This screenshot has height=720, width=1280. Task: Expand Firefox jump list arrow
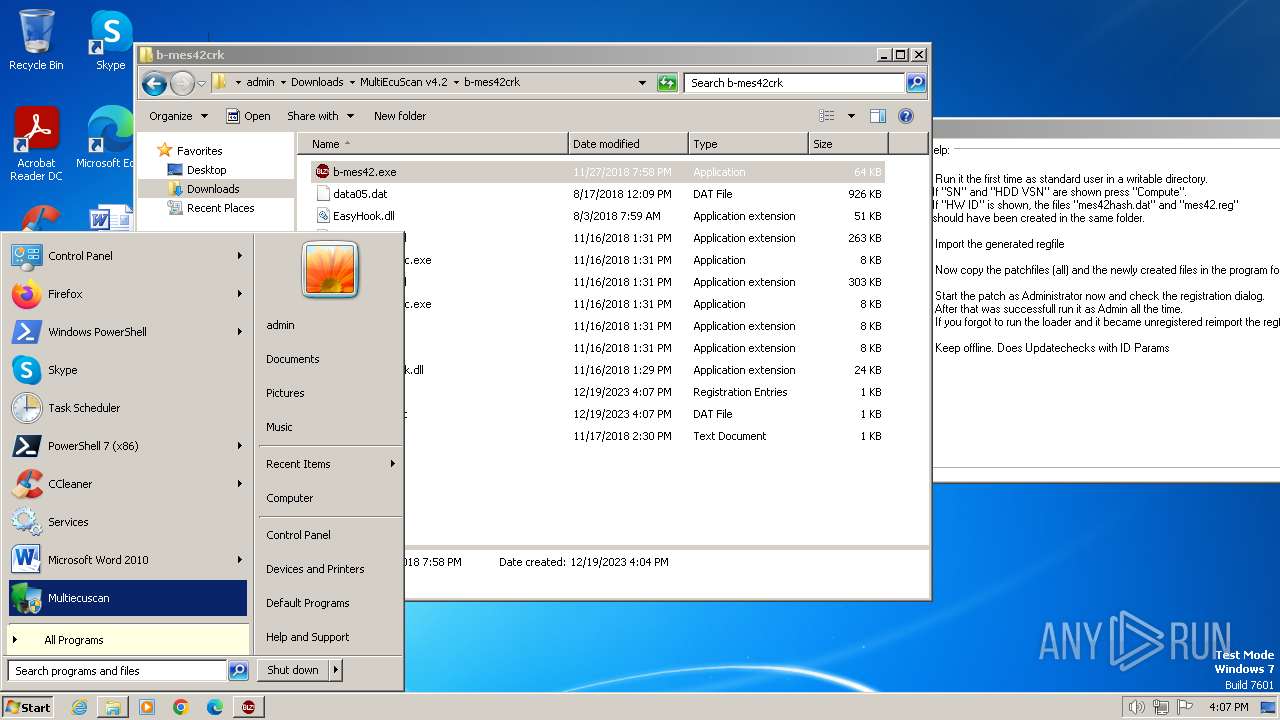click(240, 294)
